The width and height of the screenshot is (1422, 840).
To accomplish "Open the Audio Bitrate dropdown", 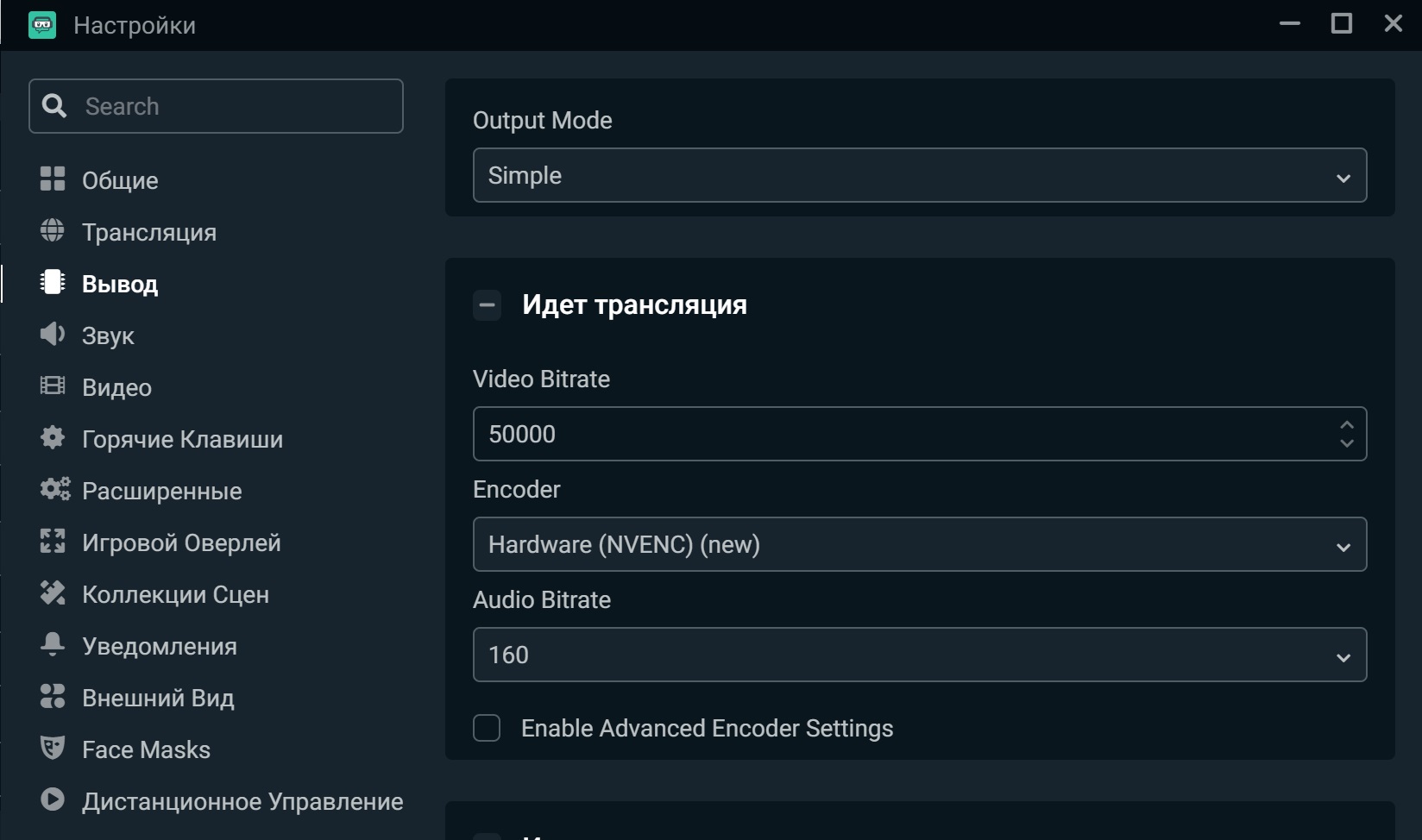I will coord(920,655).
